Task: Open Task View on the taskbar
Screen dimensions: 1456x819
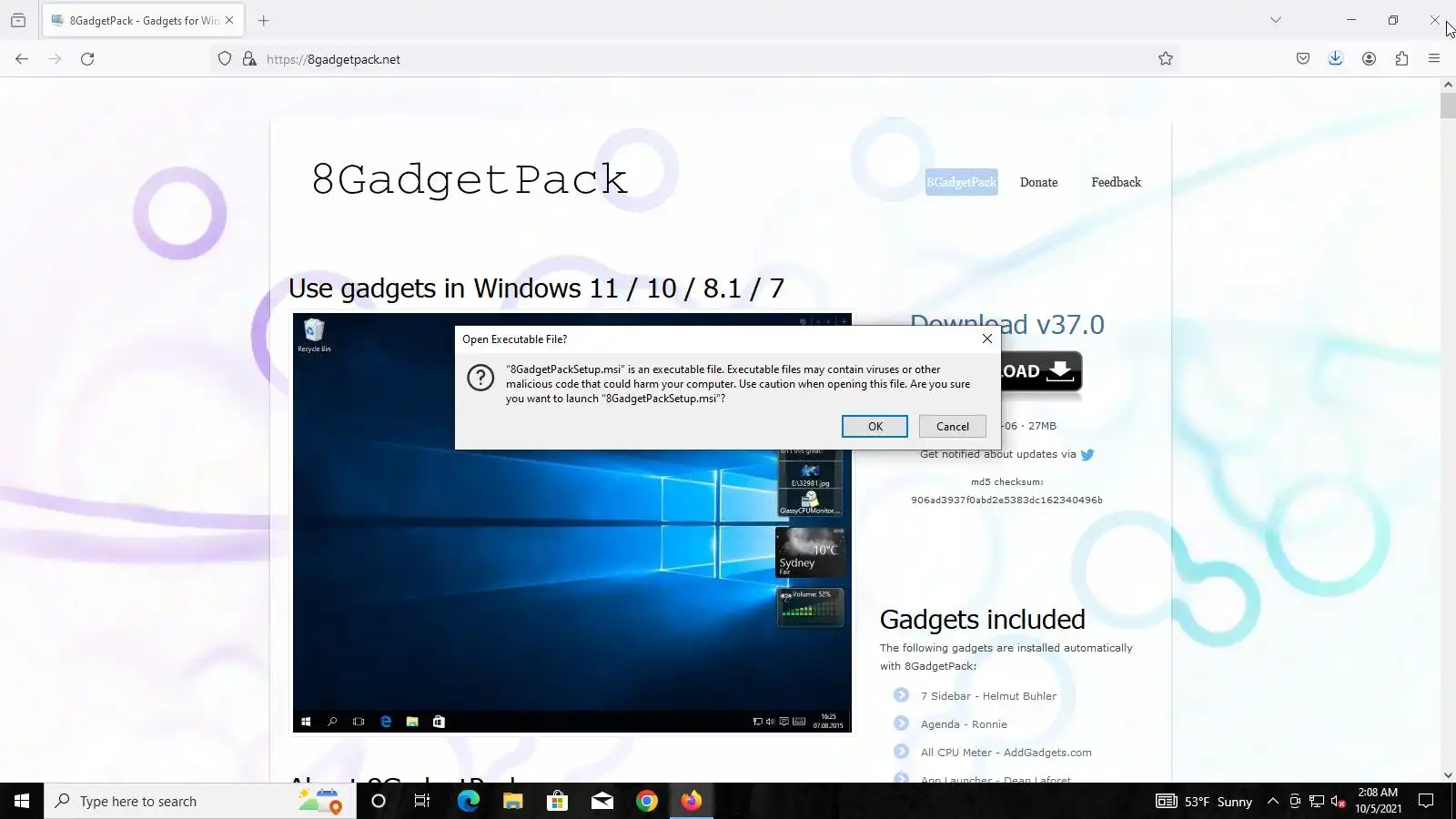Action: point(422,801)
